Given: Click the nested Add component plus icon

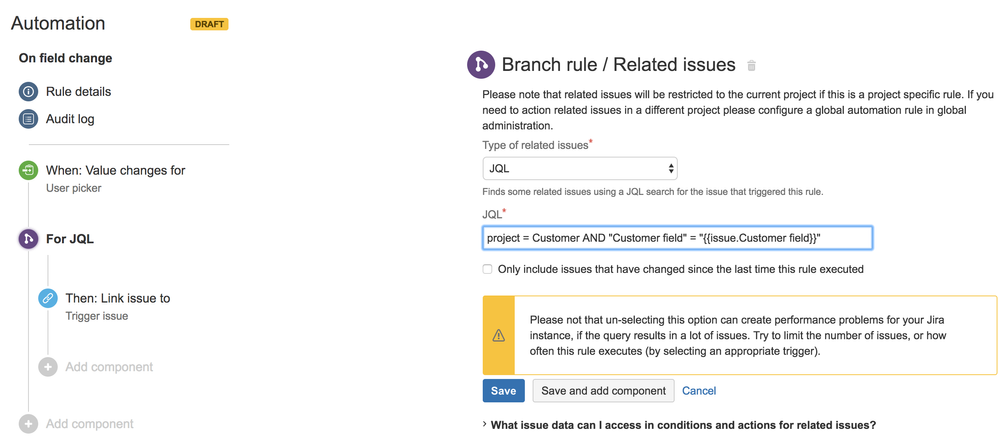Looking at the screenshot, I should tap(48, 367).
